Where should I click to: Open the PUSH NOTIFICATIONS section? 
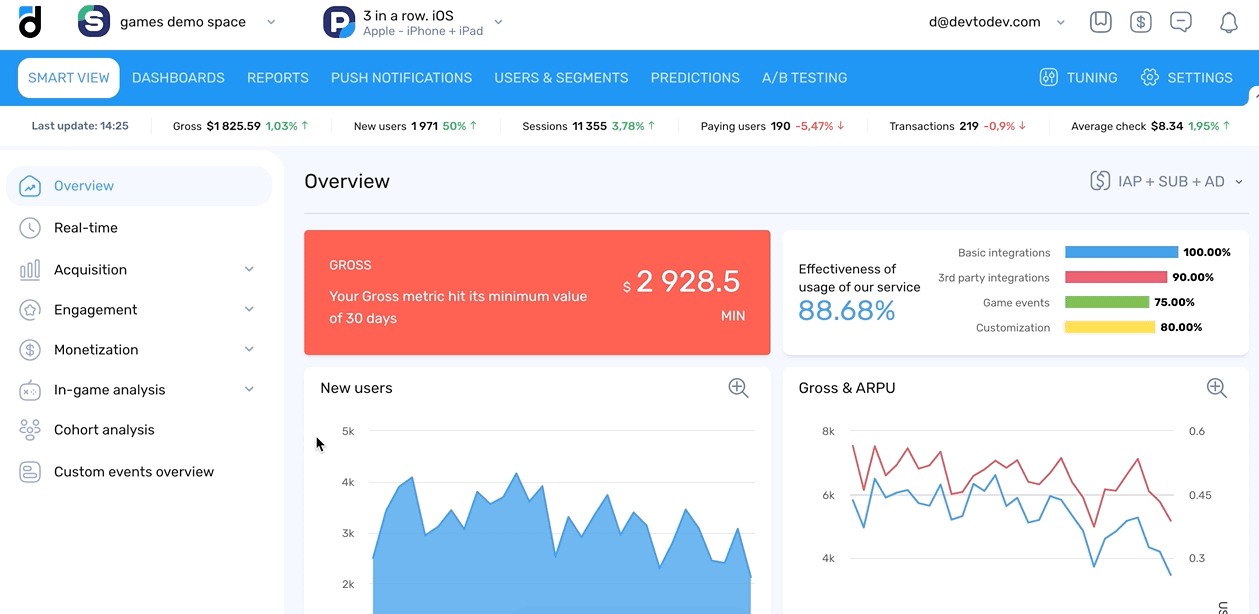coord(401,77)
